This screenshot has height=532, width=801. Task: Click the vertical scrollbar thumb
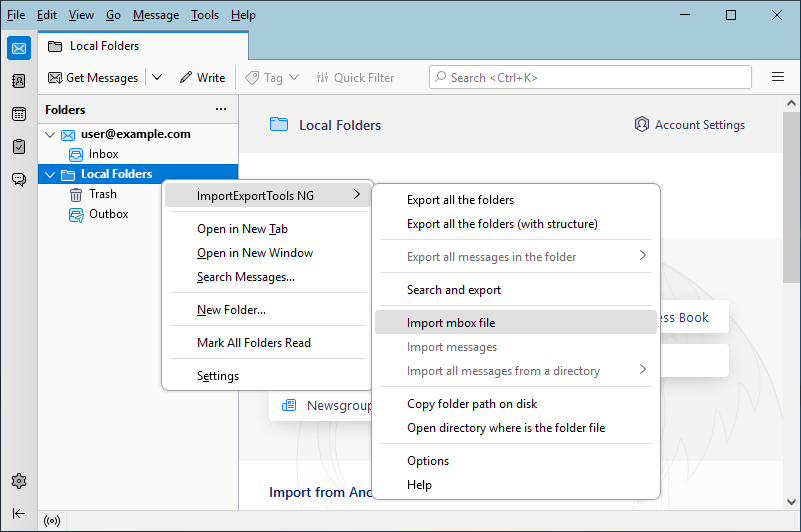pyautogui.click(x=791, y=197)
